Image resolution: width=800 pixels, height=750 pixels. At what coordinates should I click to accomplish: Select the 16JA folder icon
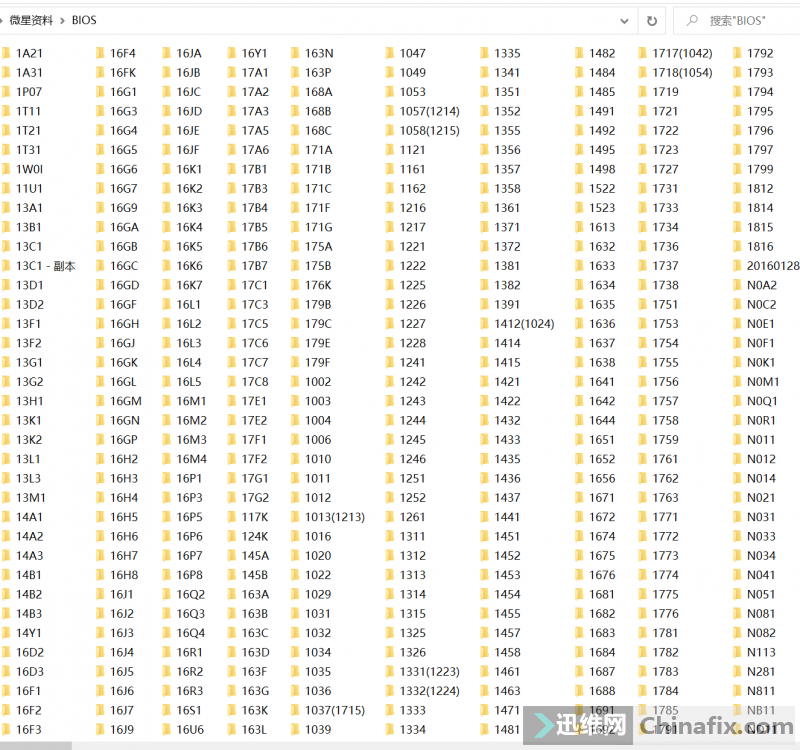(x=167, y=53)
